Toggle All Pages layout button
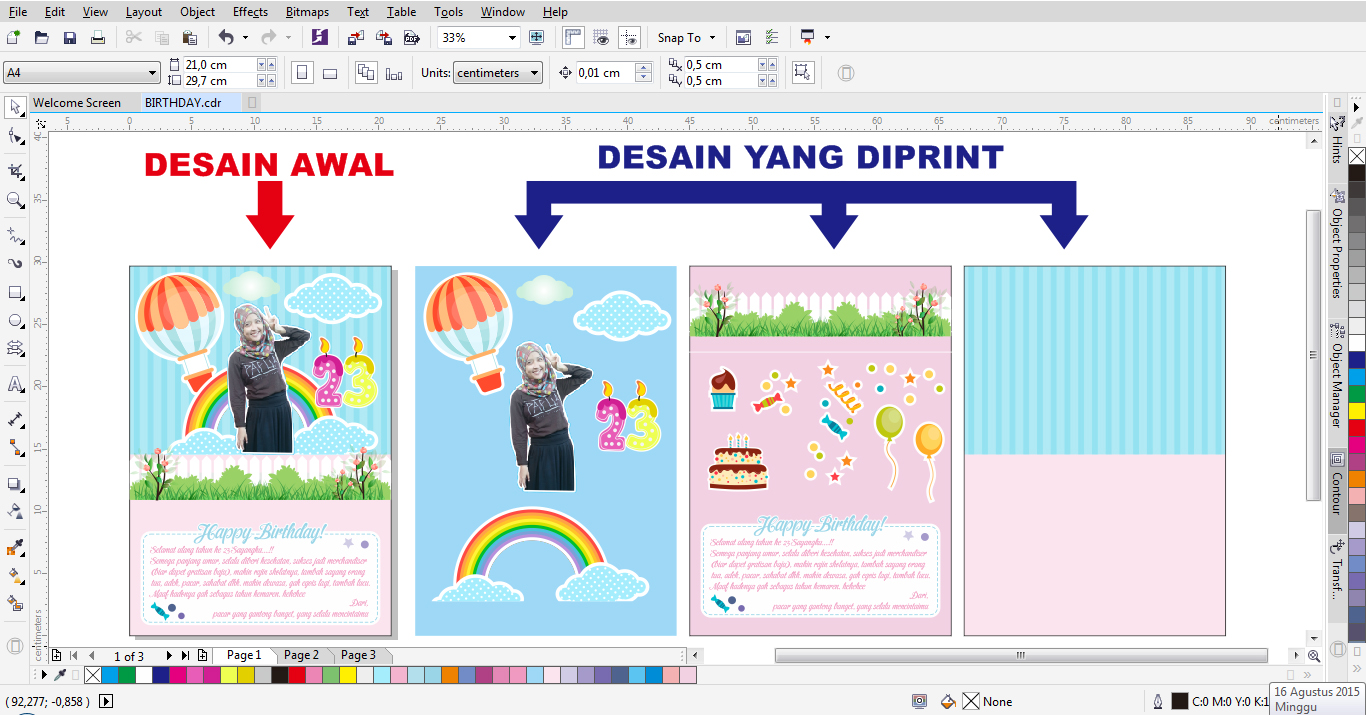 coord(365,72)
